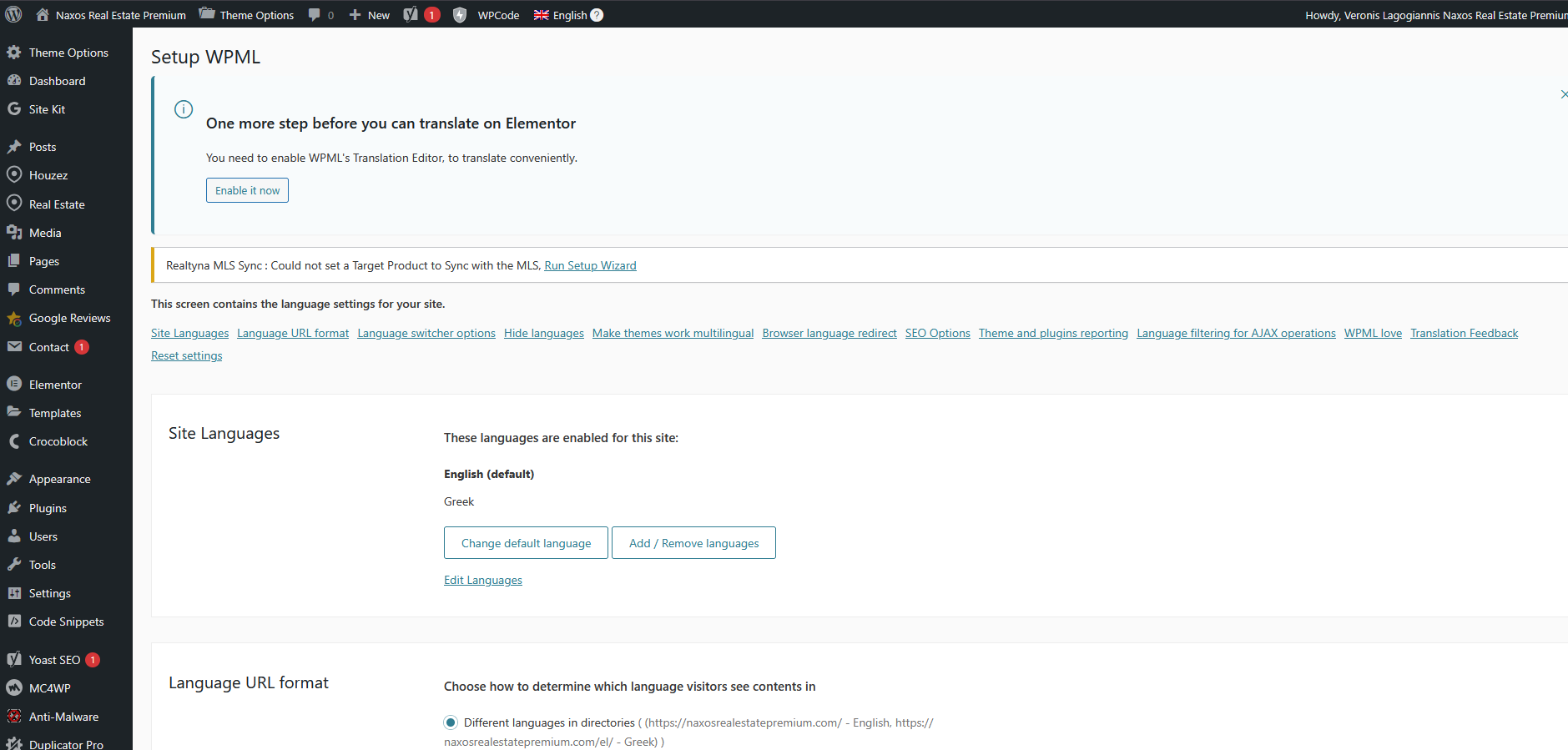Click the Tools wrench icon
The height and width of the screenshot is (750, 1568).
[x=14, y=564]
